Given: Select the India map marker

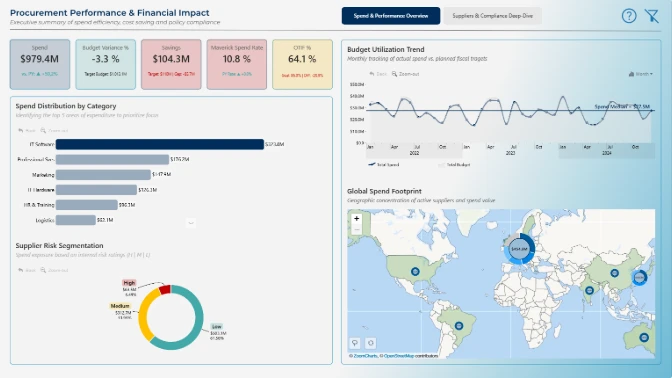Looking at the screenshot, I should click(590, 291).
